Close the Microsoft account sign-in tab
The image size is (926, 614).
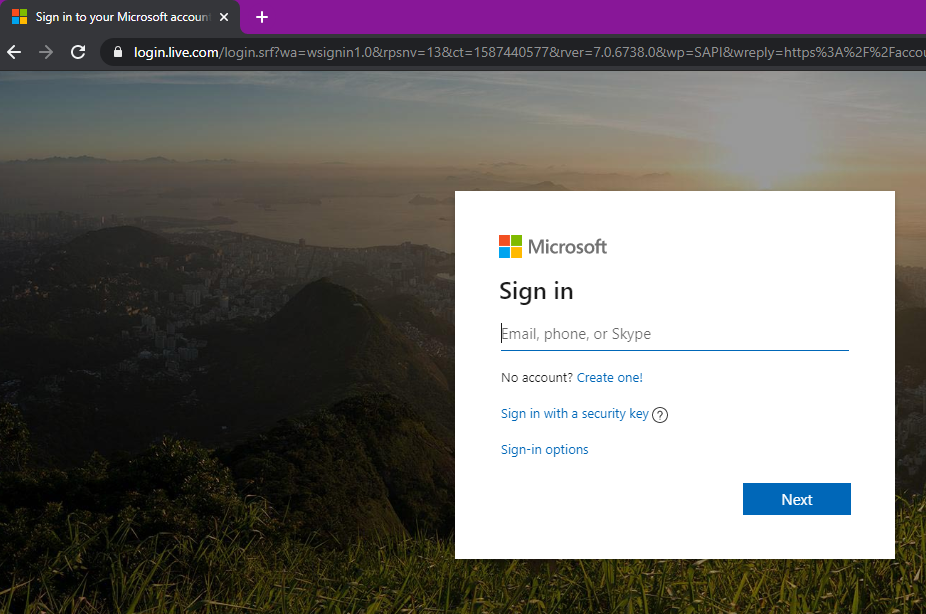click(x=224, y=17)
